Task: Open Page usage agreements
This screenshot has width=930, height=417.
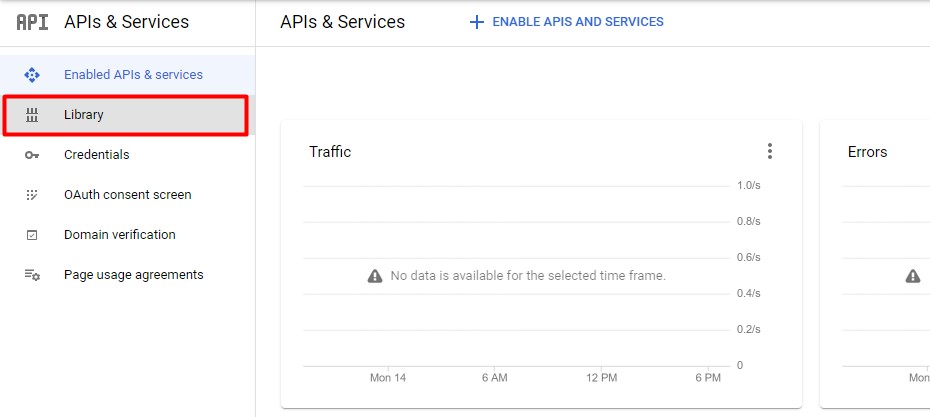Action: coord(133,275)
